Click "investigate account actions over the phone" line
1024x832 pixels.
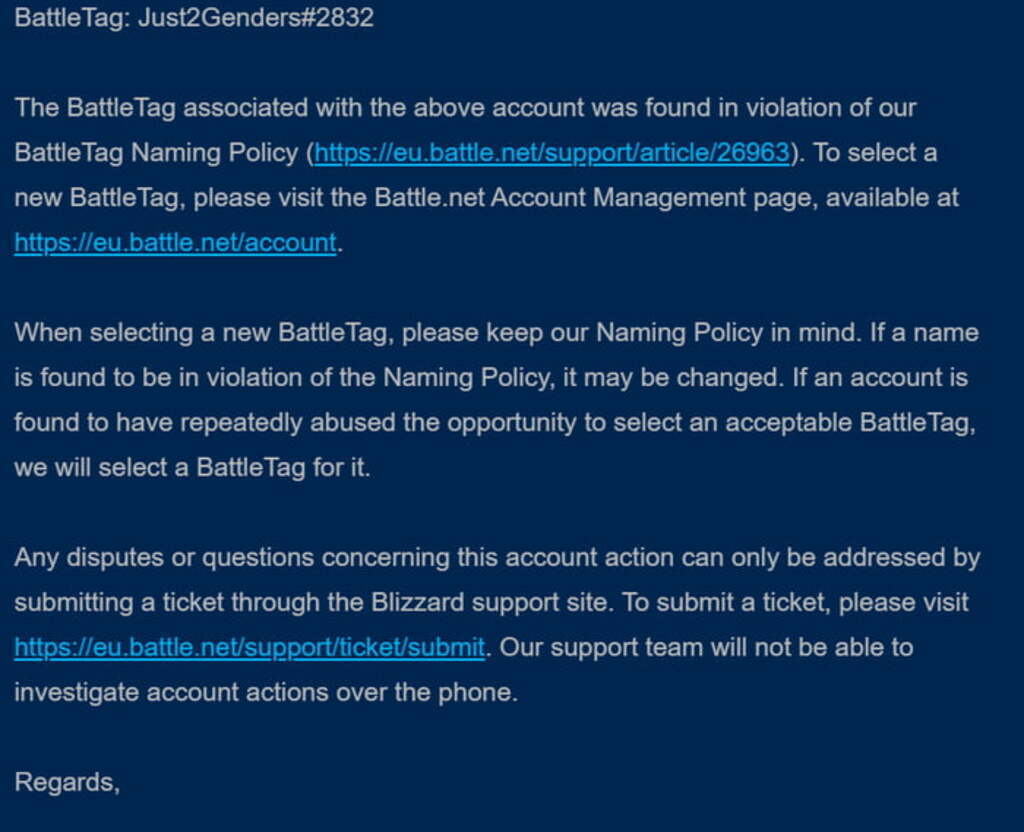click(265, 693)
